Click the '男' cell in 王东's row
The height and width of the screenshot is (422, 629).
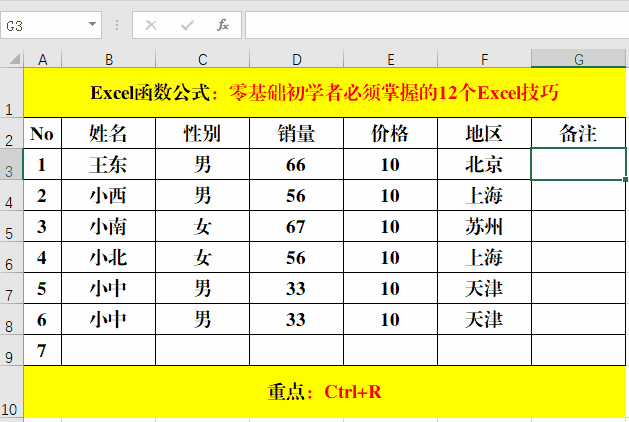point(203,164)
